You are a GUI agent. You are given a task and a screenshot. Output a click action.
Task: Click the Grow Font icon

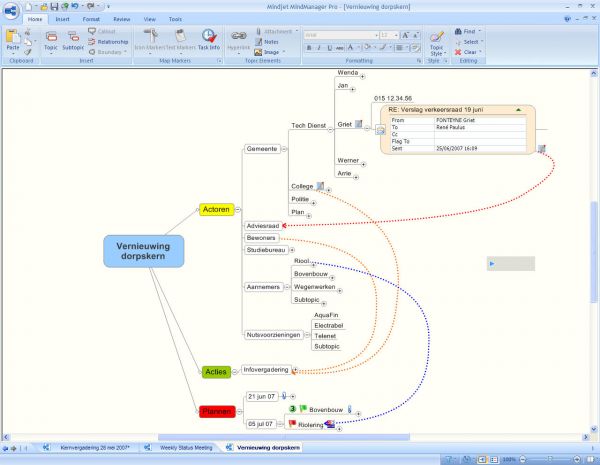tap(405, 35)
